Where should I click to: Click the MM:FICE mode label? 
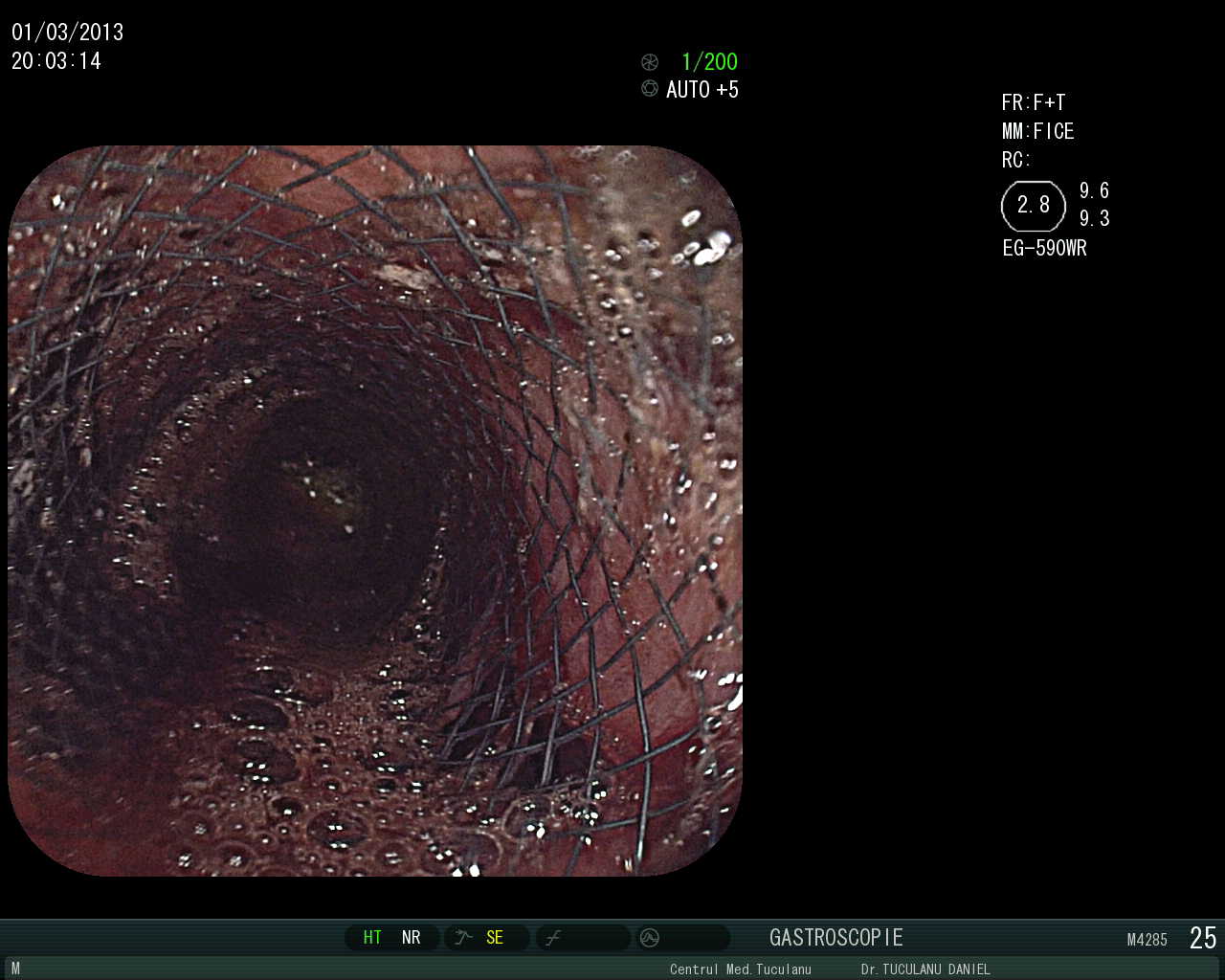point(1038,131)
